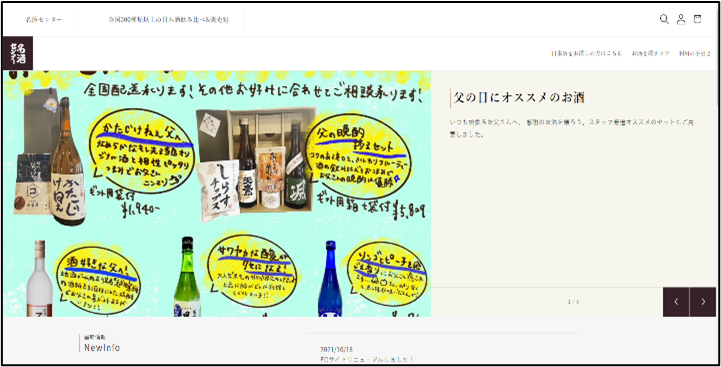Click the Father's Day sake banner image
This screenshot has width=721, height=367.
(217, 194)
